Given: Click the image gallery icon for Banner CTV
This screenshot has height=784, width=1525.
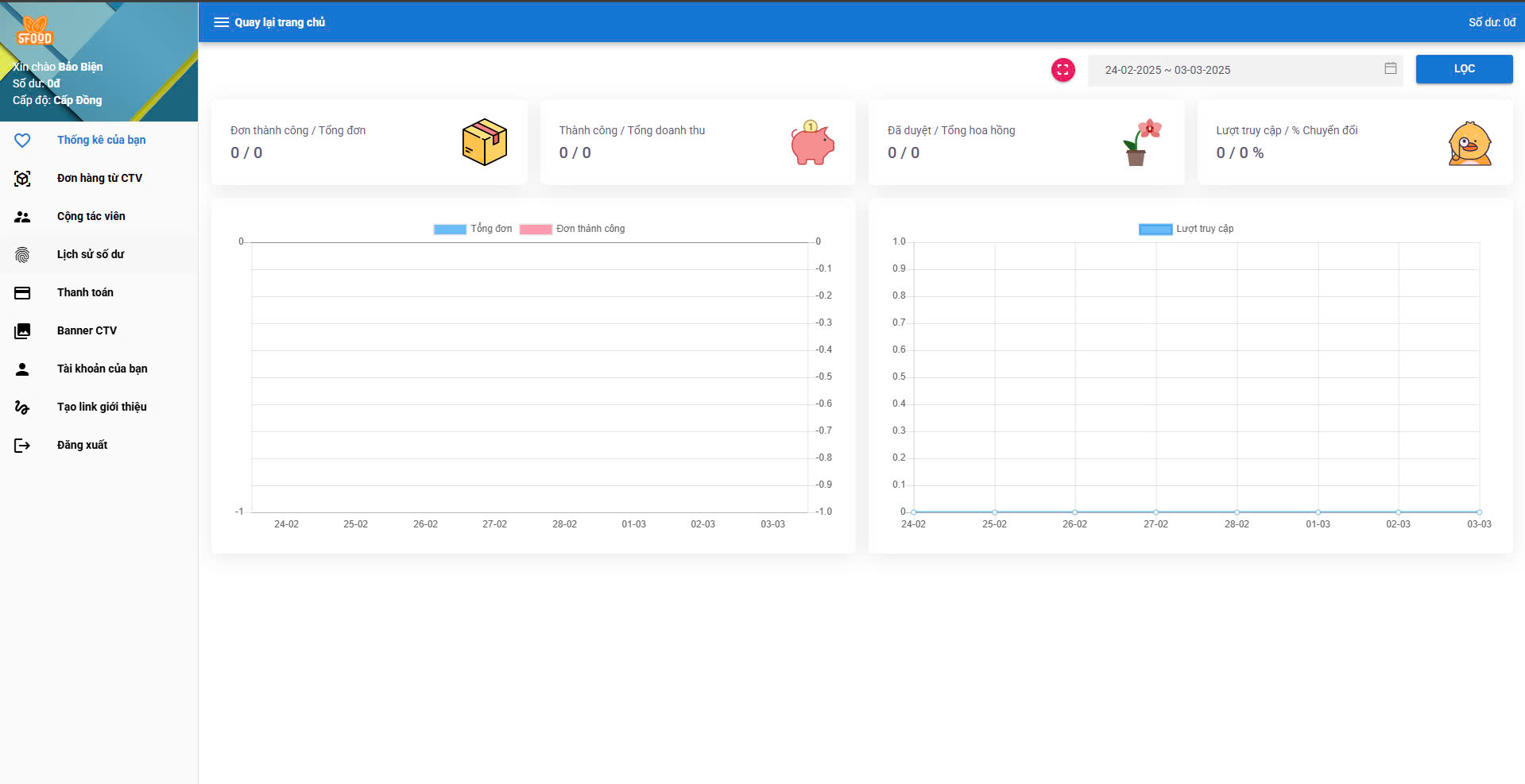Looking at the screenshot, I should [x=22, y=331].
